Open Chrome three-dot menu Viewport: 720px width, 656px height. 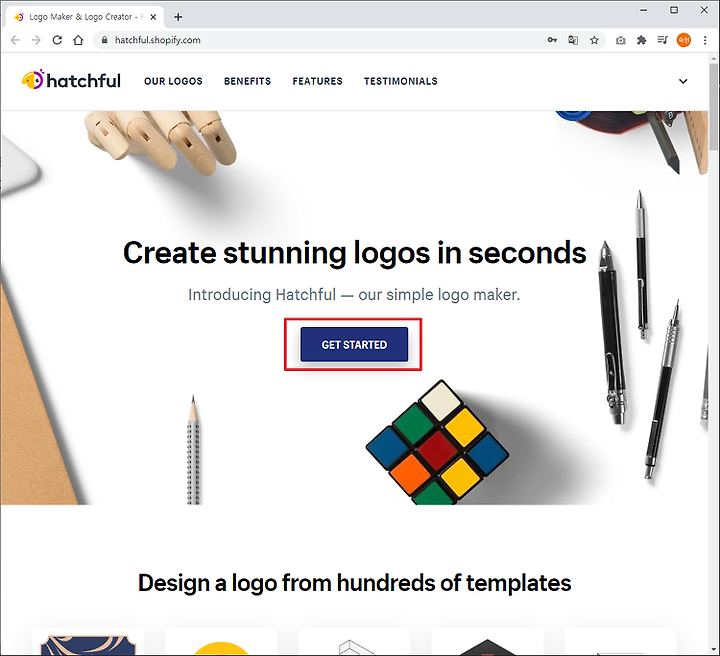[x=705, y=40]
